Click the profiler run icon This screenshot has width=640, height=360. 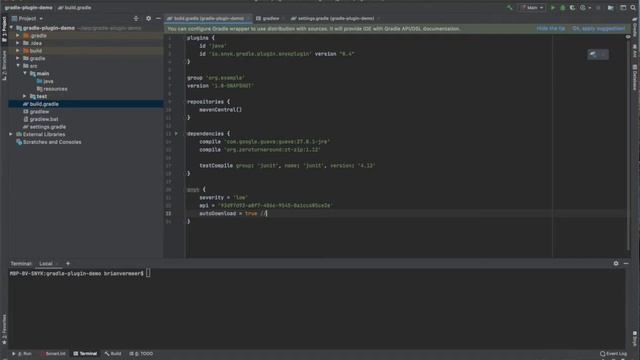584,7
